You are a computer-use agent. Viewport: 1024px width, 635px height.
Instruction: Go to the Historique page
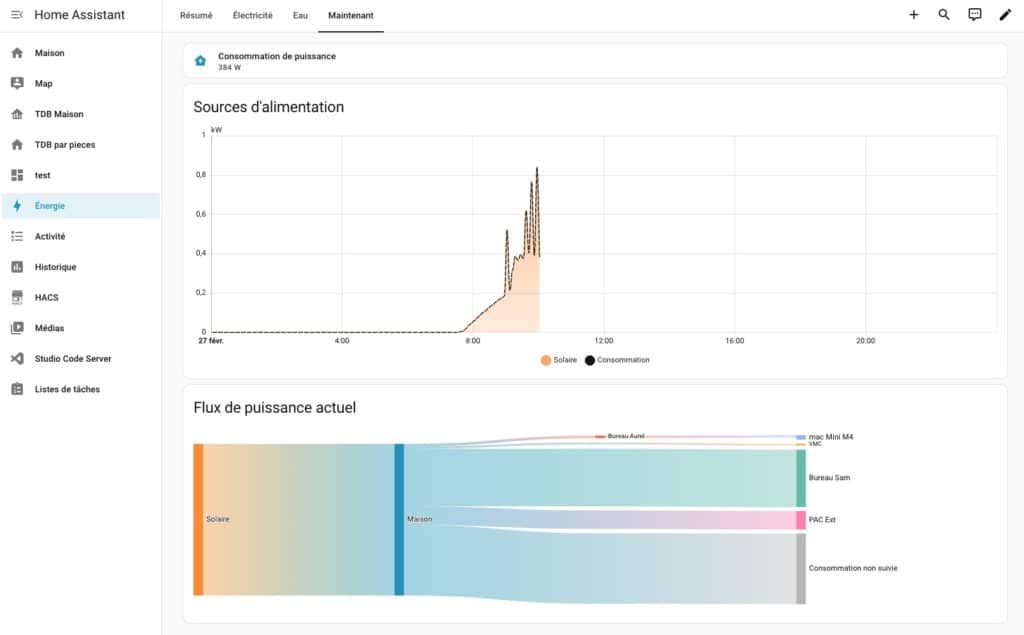pyautogui.click(x=55, y=267)
